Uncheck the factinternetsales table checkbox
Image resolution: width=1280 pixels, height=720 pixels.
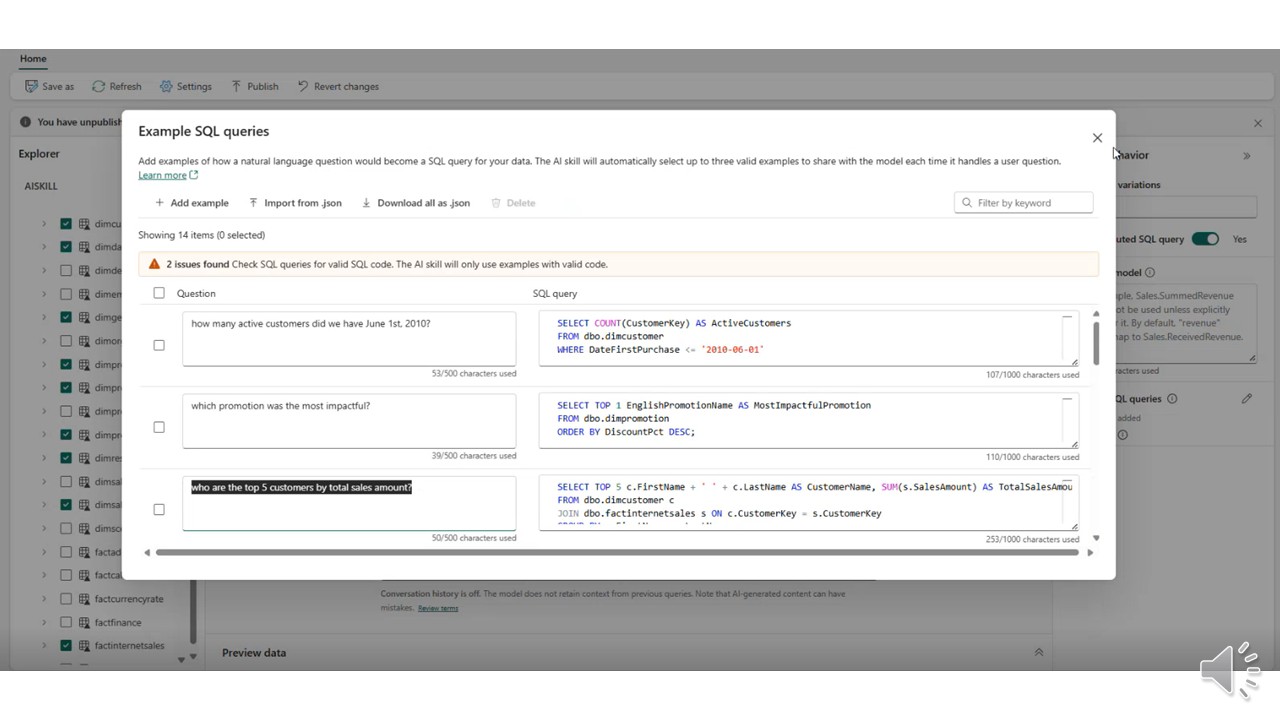[66, 646]
